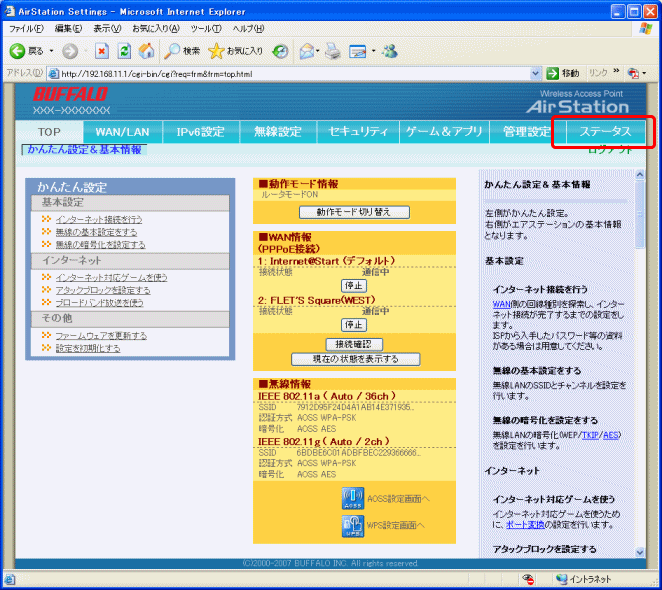Switch to the IPv6設定 tab
The height and width of the screenshot is (590, 662).
(201, 132)
